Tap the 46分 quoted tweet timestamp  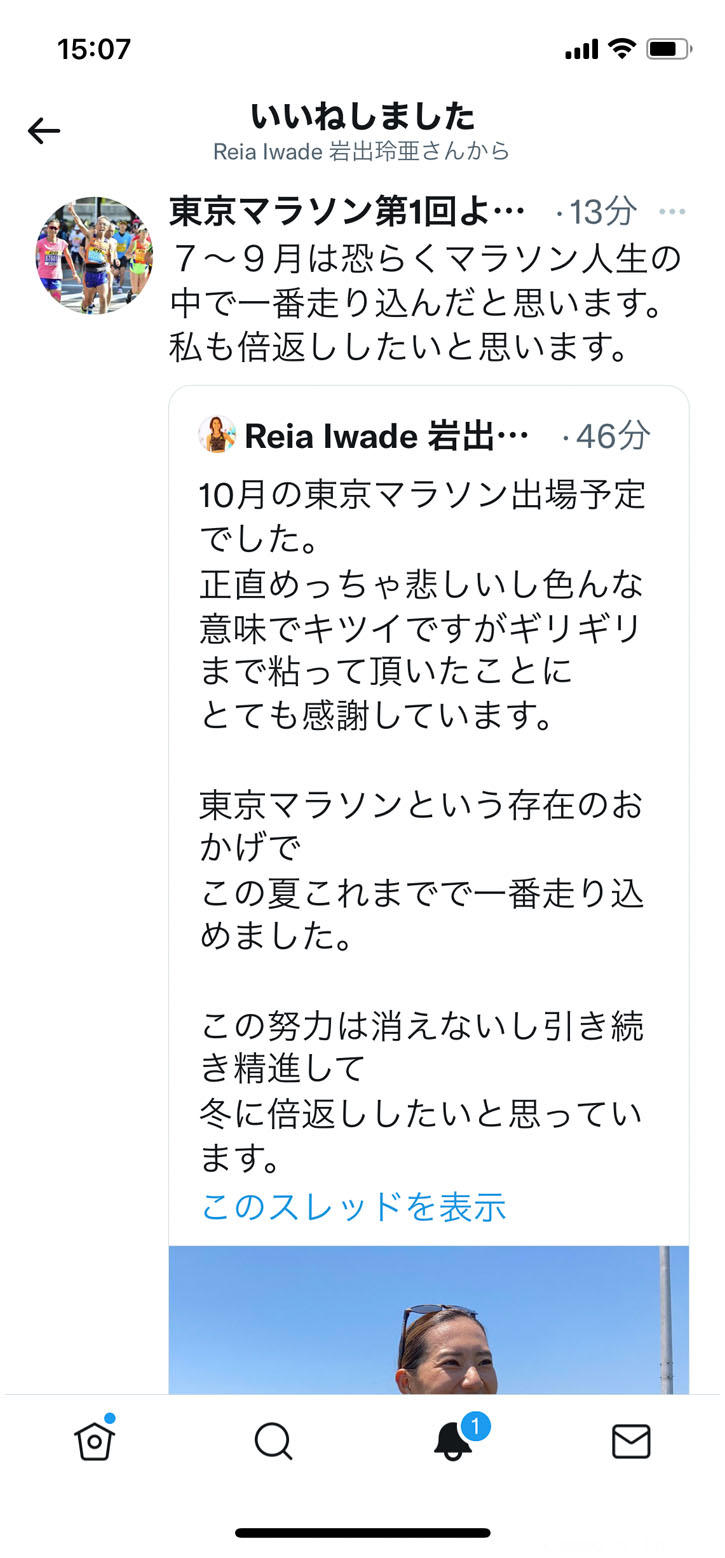[x=611, y=436]
